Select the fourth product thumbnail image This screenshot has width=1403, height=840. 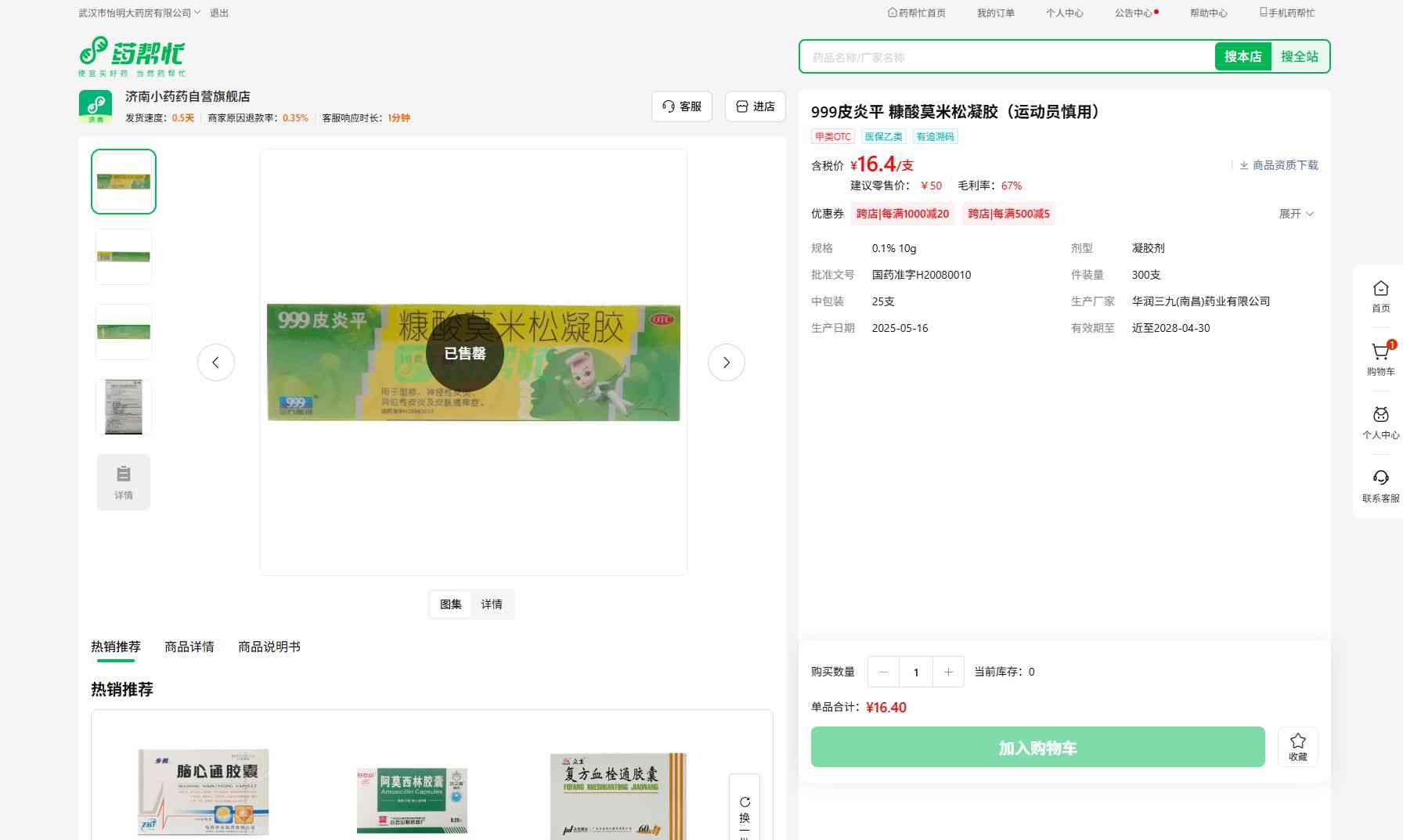tap(124, 407)
